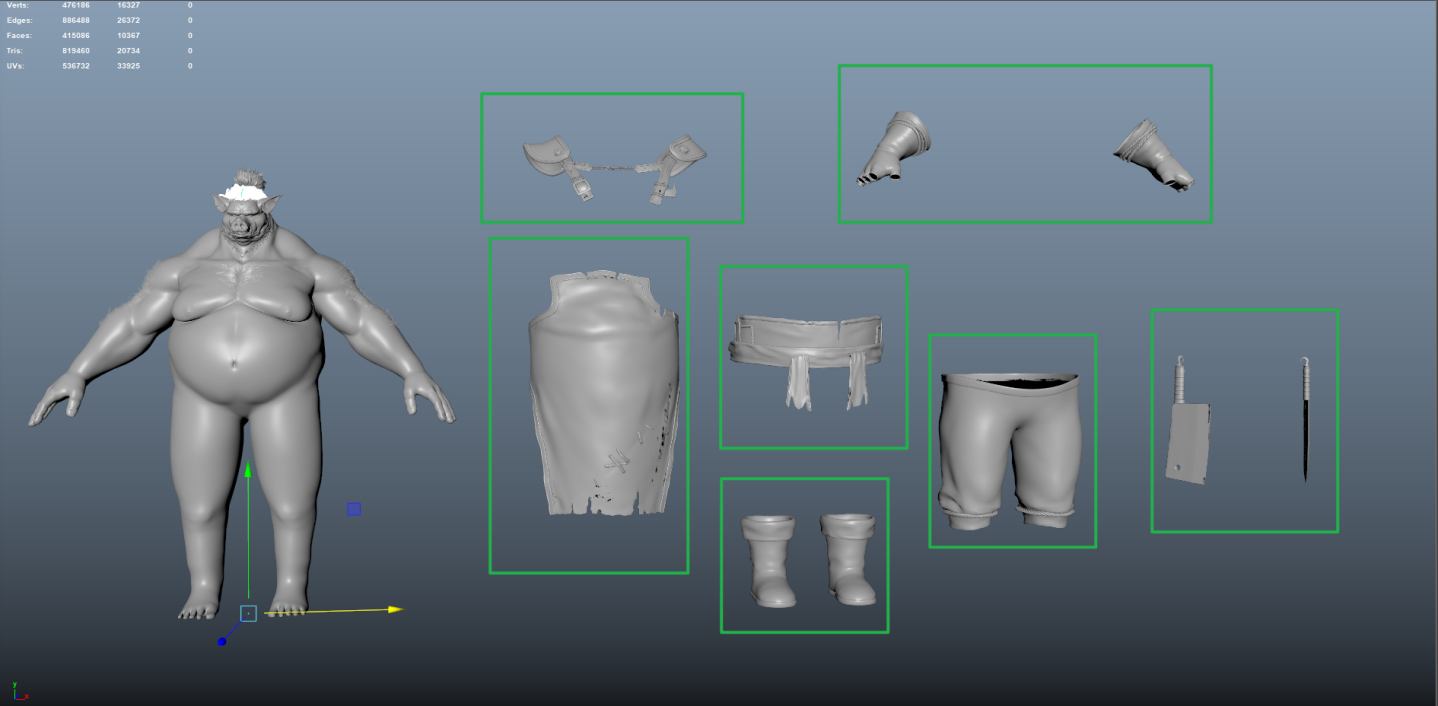This screenshot has height=706, width=1438.
Task: Select the shoulder pad harness mesh
Action: (x=612, y=165)
